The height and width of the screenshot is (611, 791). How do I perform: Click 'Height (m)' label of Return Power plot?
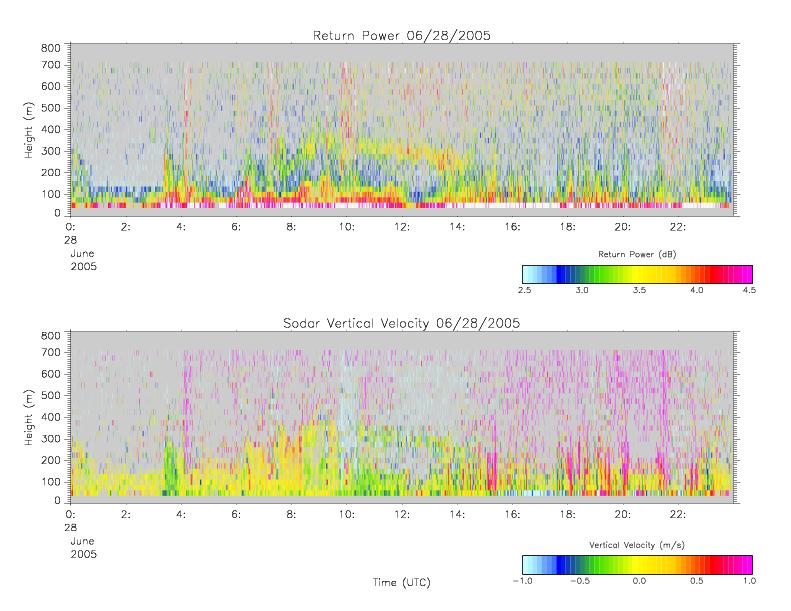[x=29, y=130]
